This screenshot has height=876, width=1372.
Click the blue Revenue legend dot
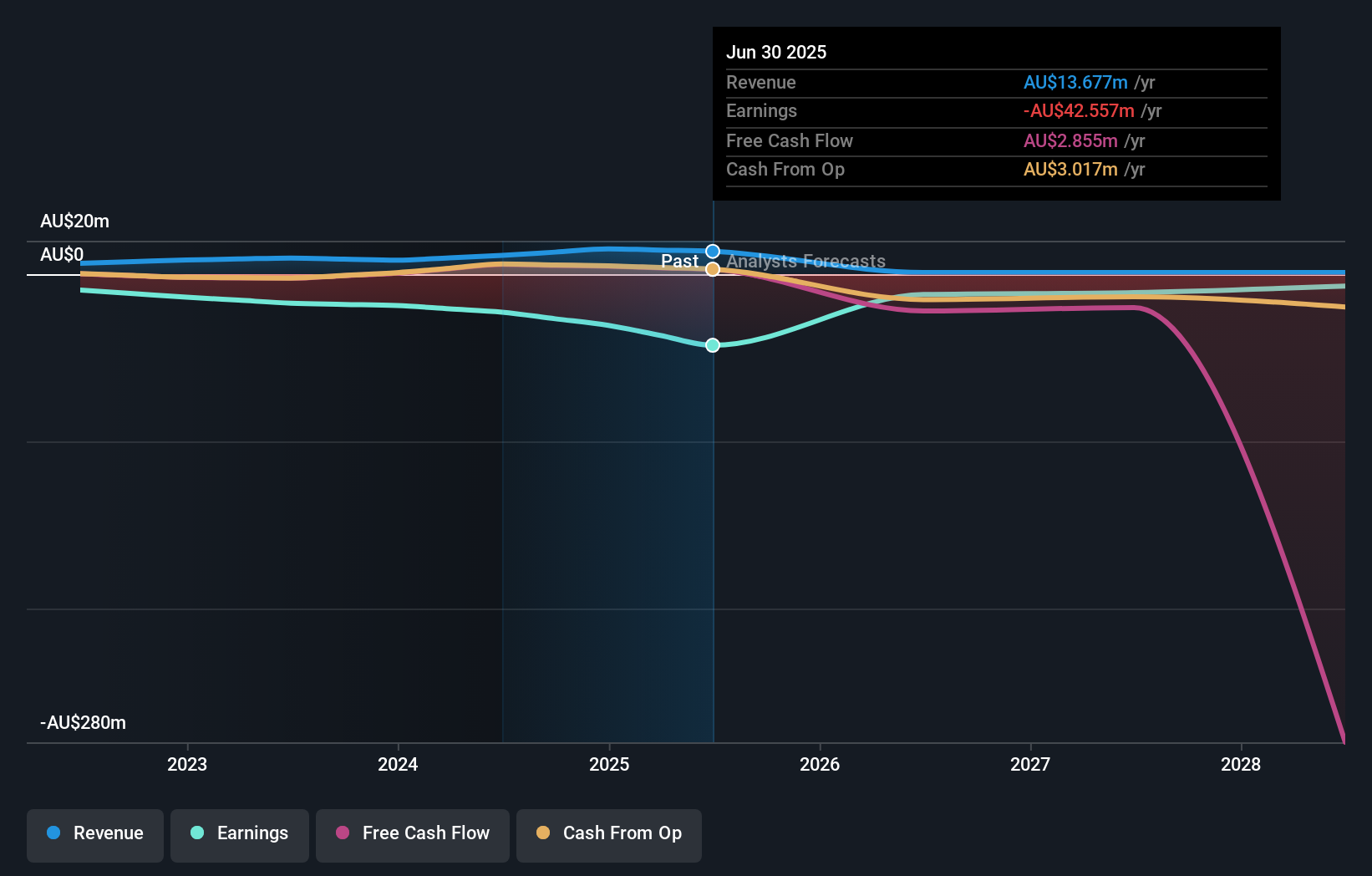54,833
